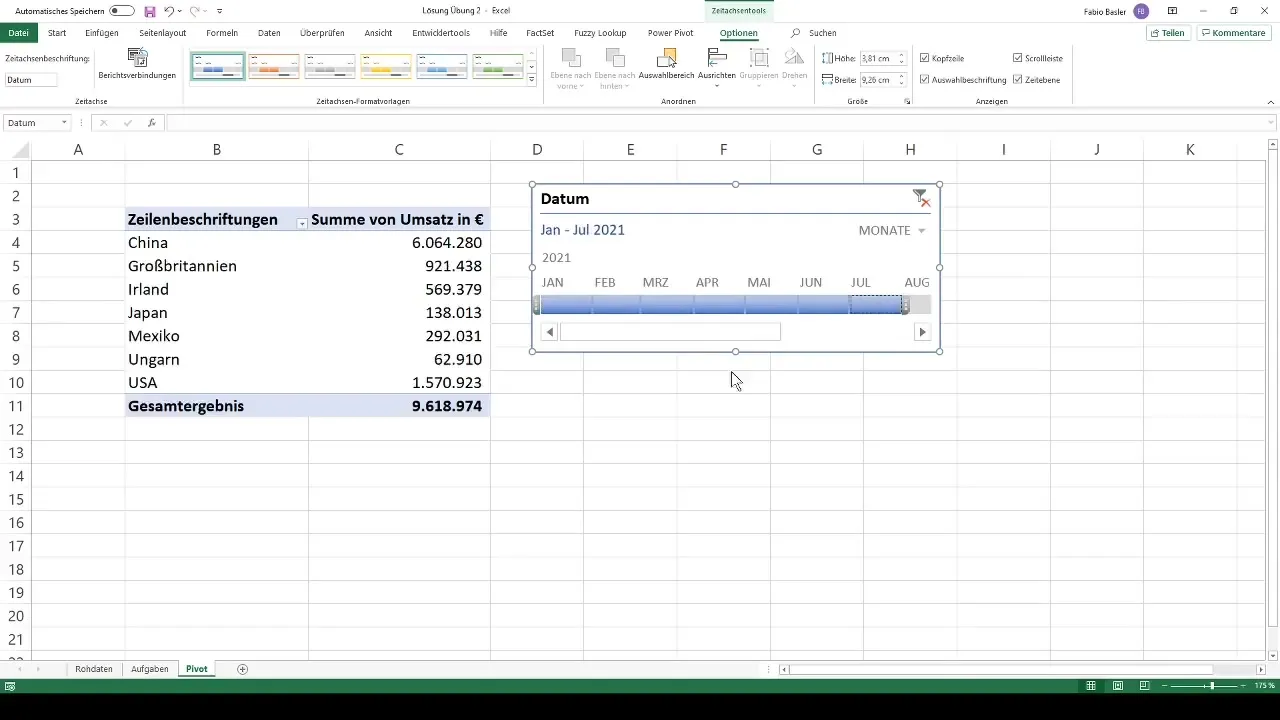The height and width of the screenshot is (720, 1280).
Task: Uncheck the Zeitebene checkbox
Action: [1017, 80]
